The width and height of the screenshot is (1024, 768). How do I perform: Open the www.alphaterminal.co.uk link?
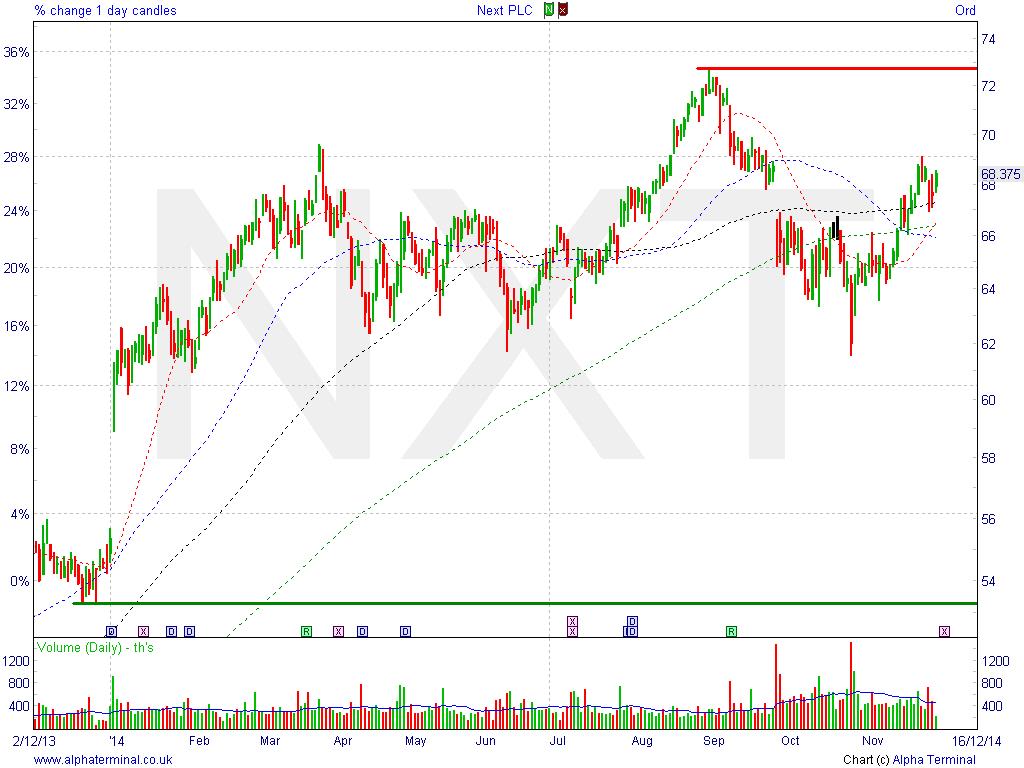tap(103, 760)
